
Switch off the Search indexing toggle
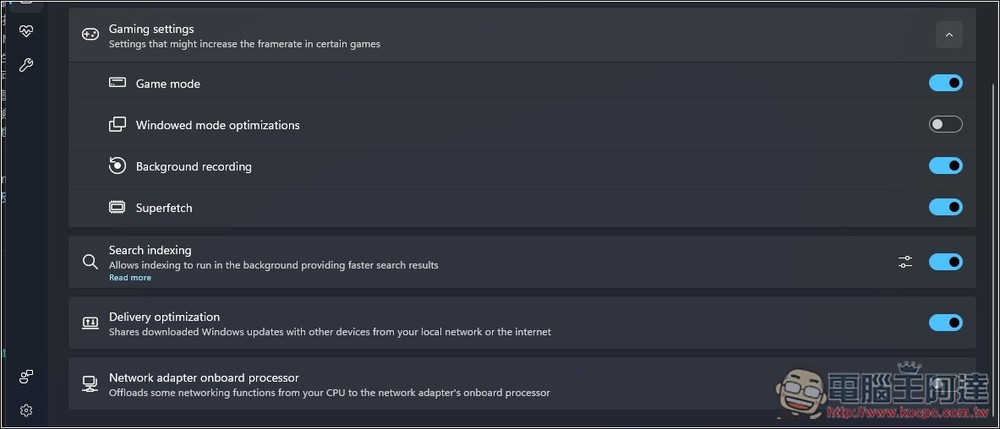tap(945, 262)
